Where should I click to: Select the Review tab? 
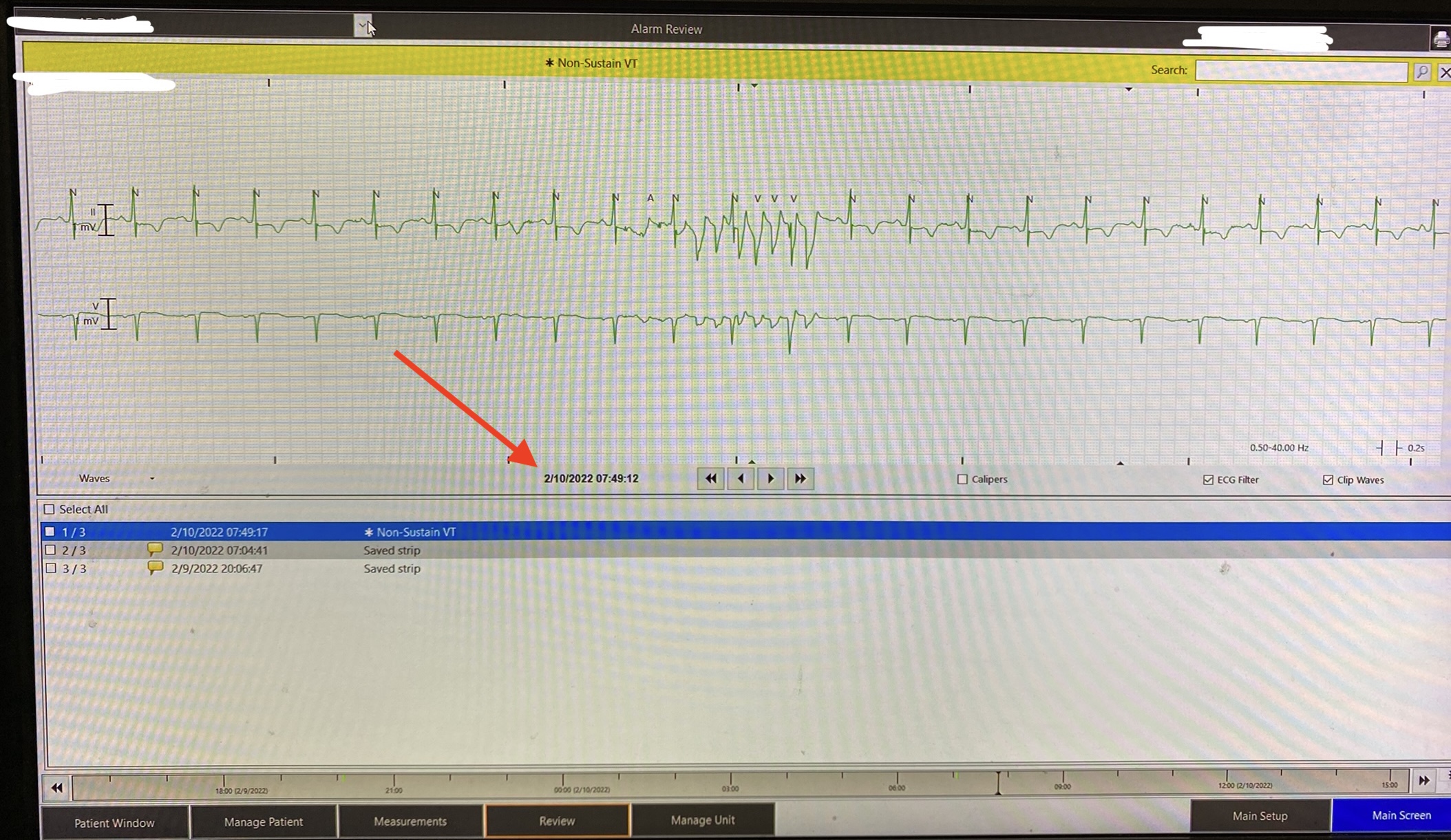(x=557, y=820)
